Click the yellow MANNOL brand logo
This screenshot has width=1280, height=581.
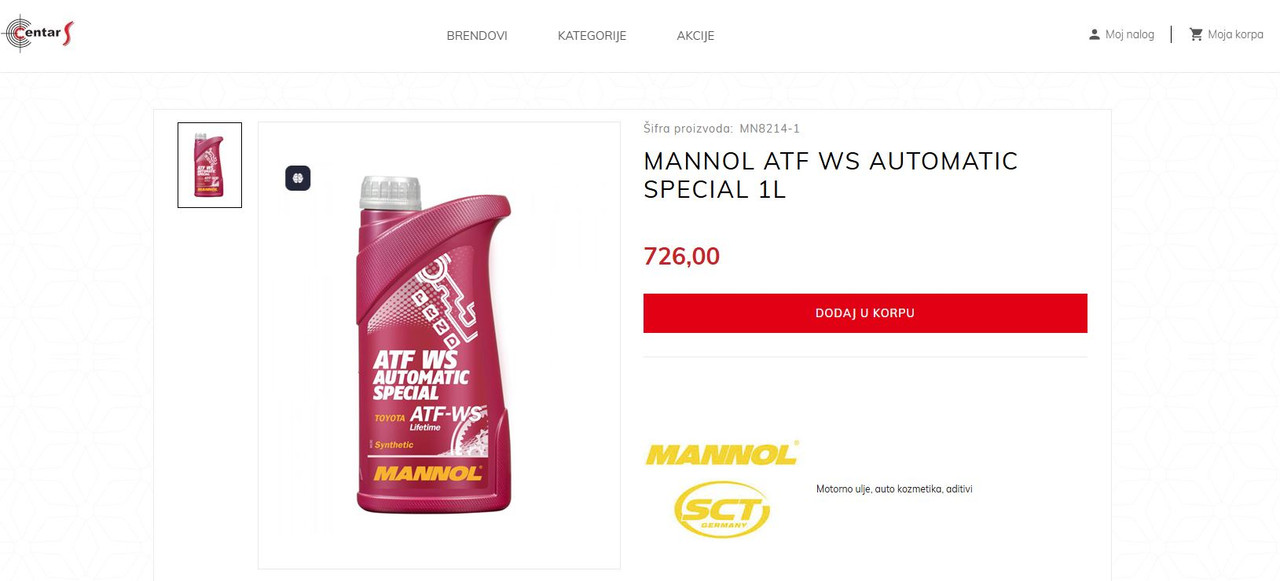click(x=721, y=453)
